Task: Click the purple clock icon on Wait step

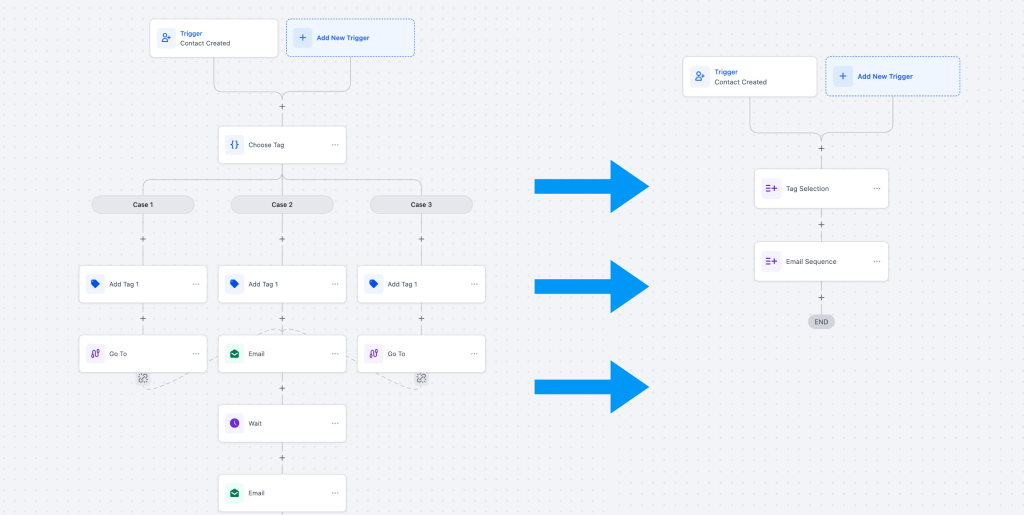Action: click(x=234, y=423)
